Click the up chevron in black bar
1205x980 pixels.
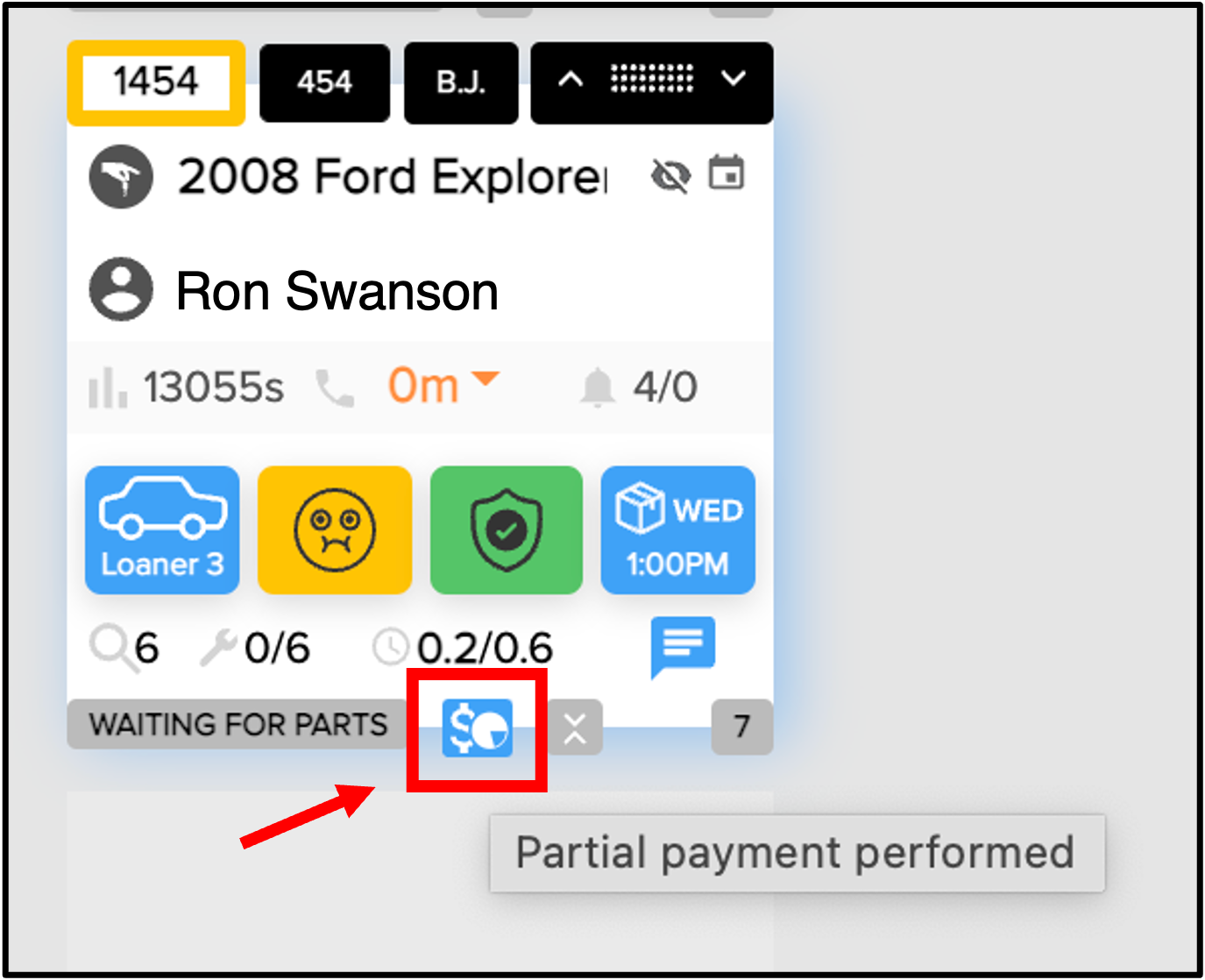[571, 80]
